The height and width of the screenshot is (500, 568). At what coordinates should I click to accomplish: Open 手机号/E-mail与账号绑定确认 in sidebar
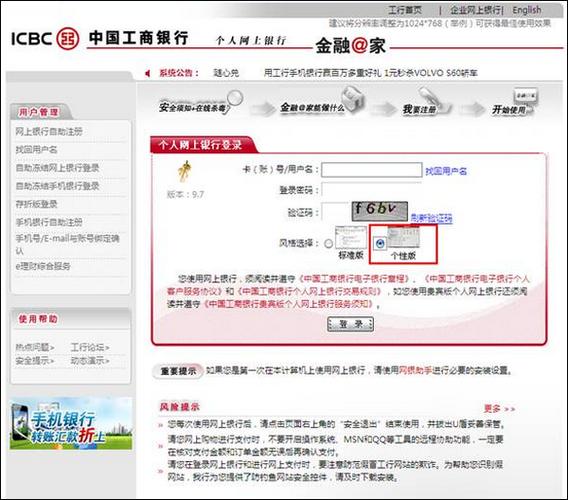(x=67, y=244)
